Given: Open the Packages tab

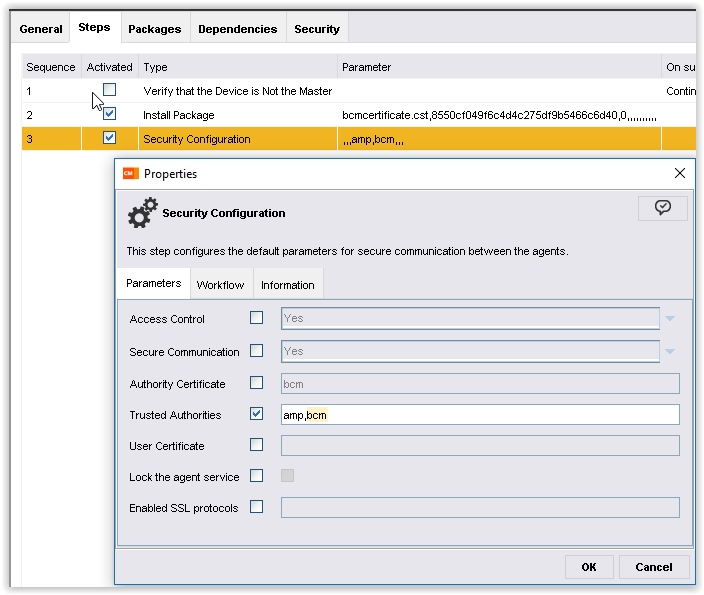Looking at the screenshot, I should [x=155, y=29].
